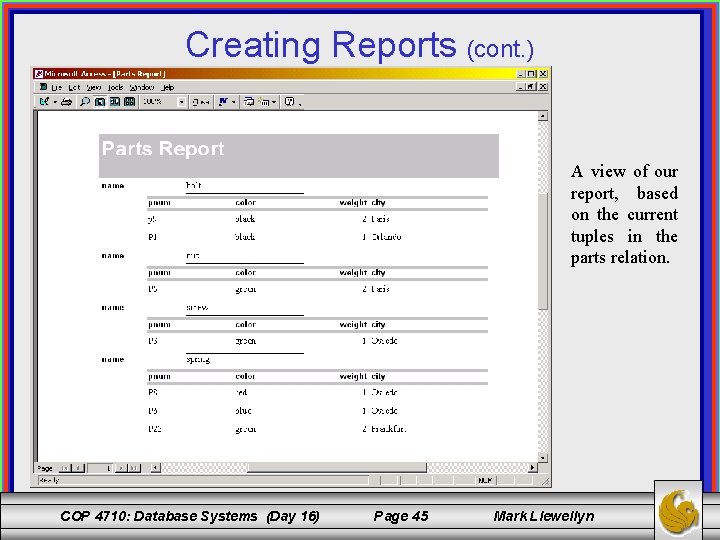
Task: Switch to Two Pages view icon
Action: [115, 101]
